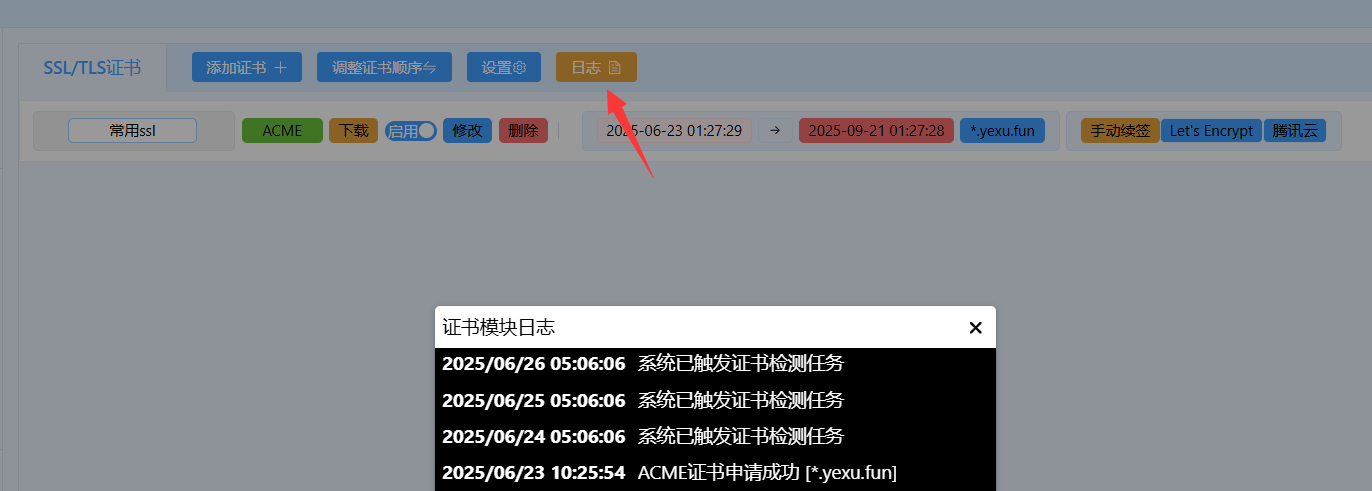
Task: Click the plus icon on 添加证书
Action: 281,68
